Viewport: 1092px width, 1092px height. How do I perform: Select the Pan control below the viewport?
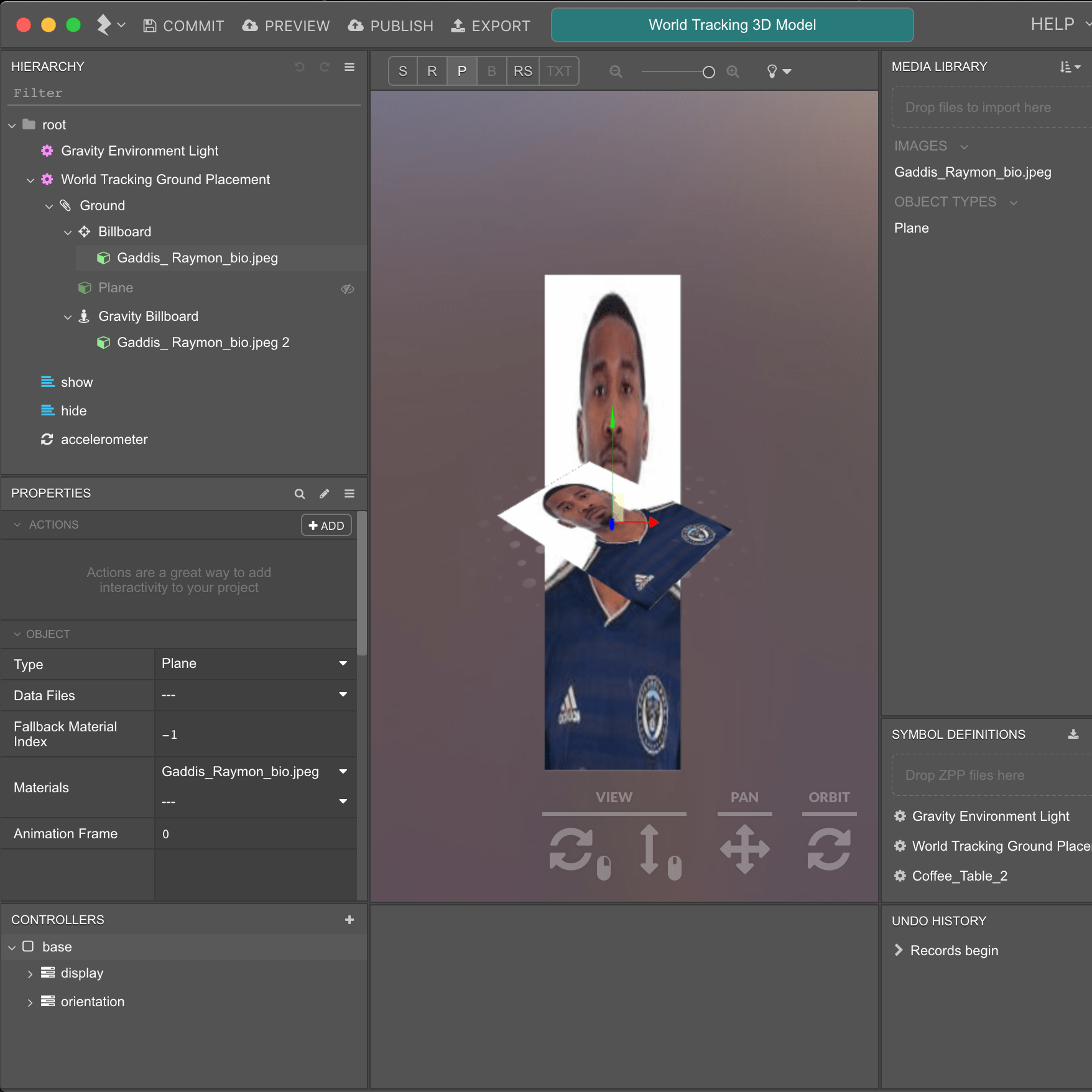(x=744, y=848)
